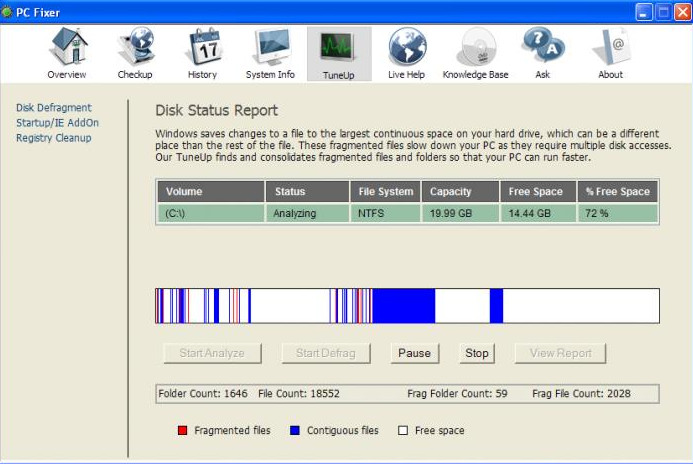
Task: Click the white Free space swatch
Action: (x=403, y=430)
